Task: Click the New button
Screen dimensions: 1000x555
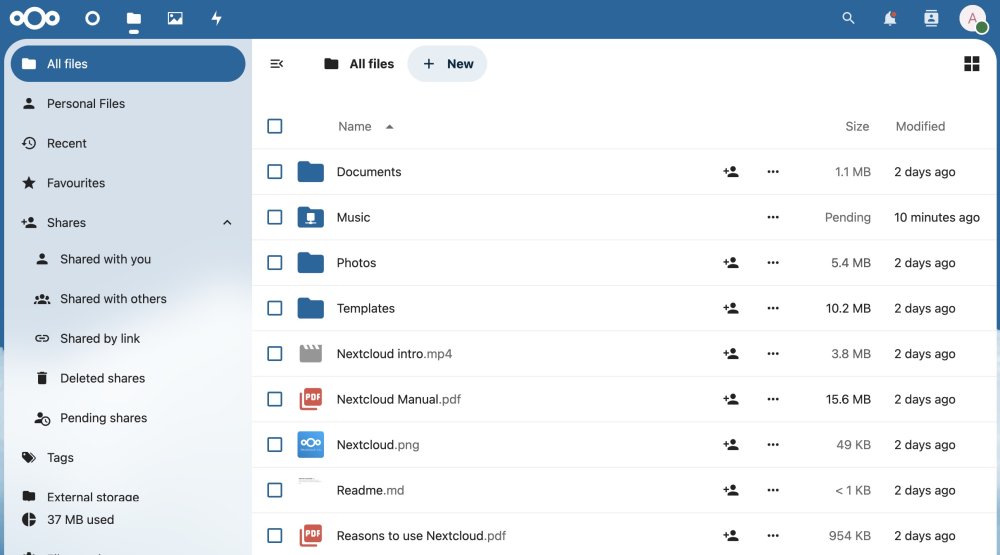Action: tap(447, 64)
